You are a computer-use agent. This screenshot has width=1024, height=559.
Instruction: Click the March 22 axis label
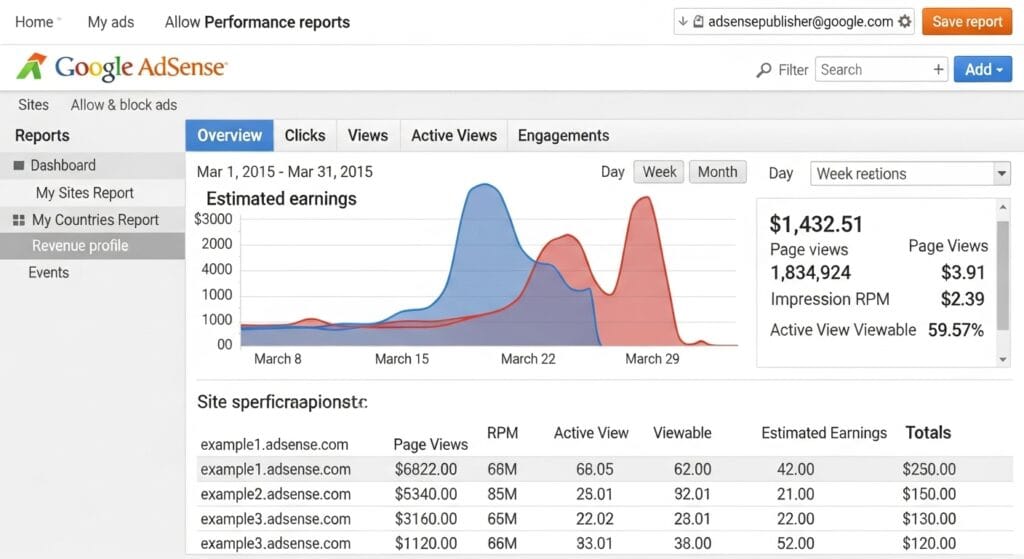point(528,359)
